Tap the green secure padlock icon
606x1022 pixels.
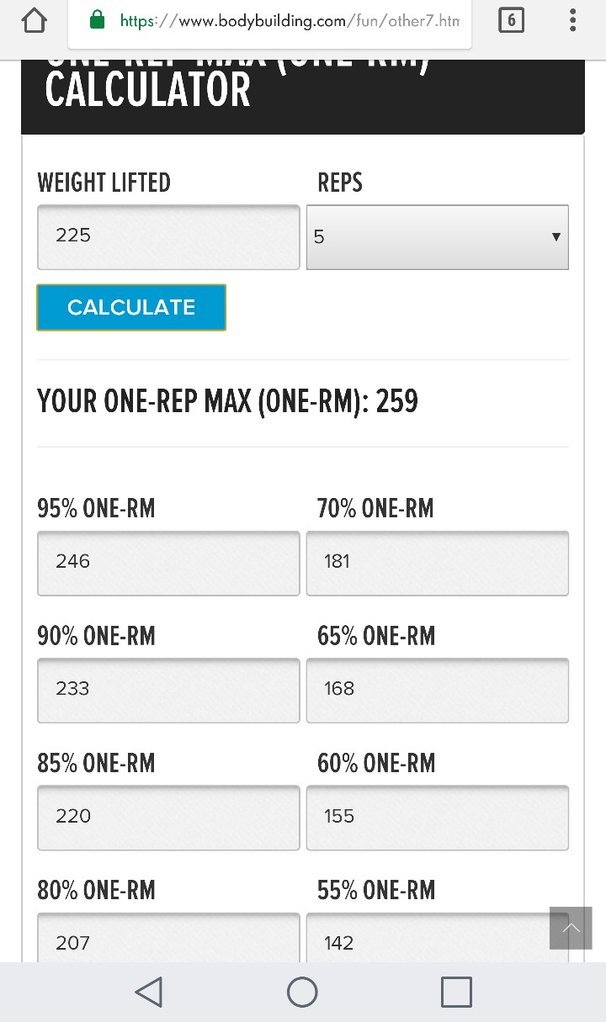pyautogui.click(x=97, y=20)
